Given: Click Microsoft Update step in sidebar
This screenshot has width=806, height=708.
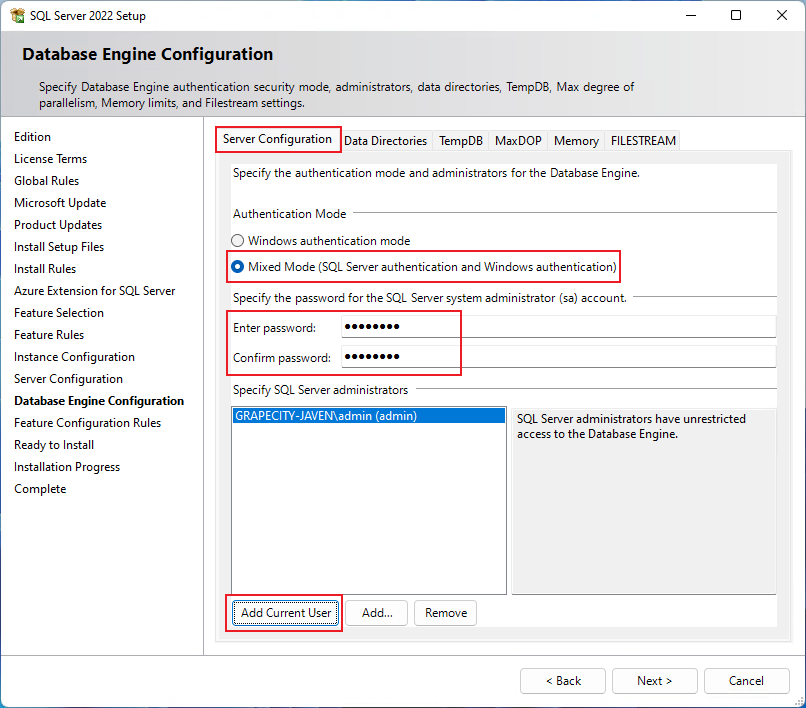Looking at the screenshot, I should pyautogui.click(x=60, y=203).
